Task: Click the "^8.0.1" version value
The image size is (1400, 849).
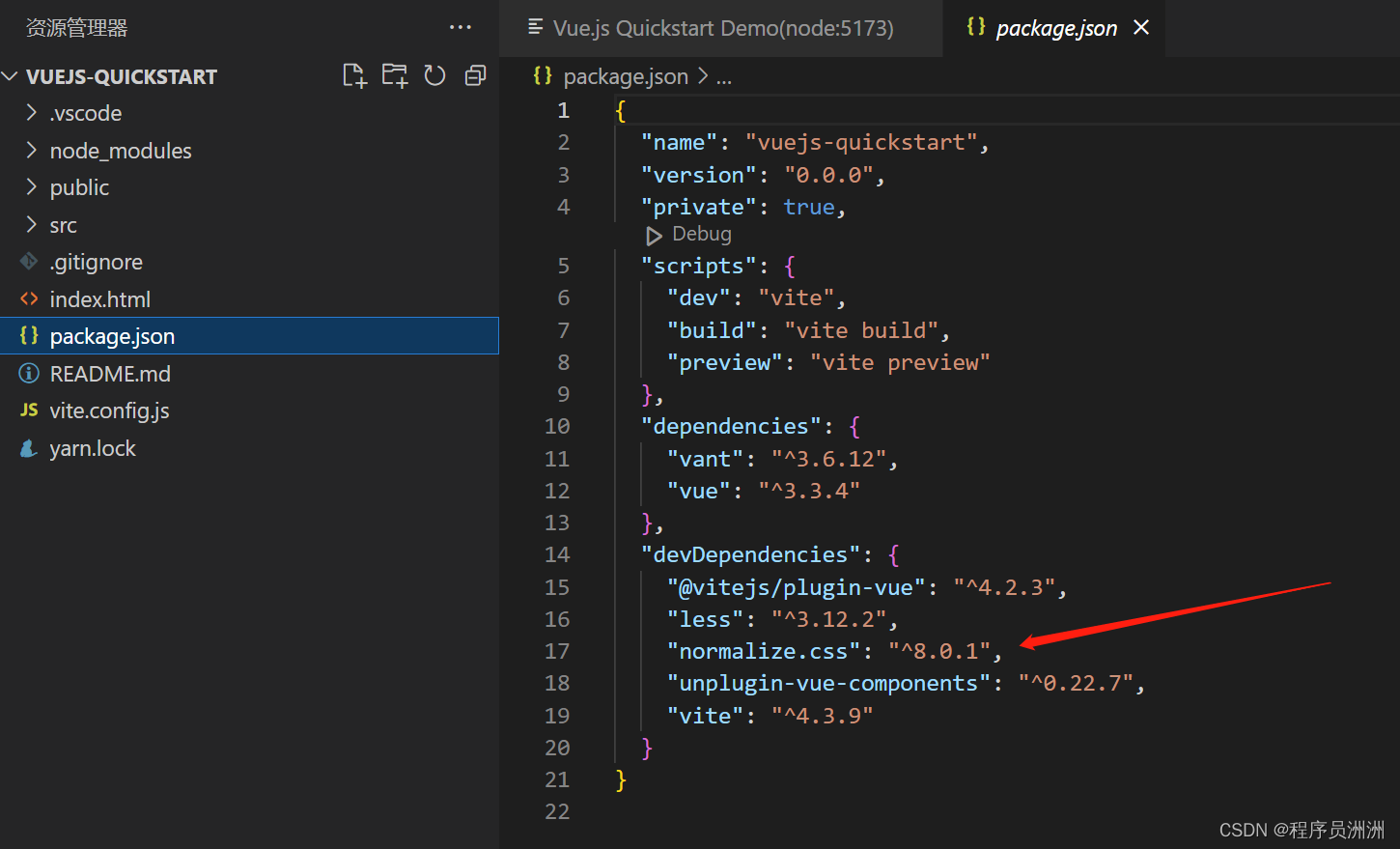Action: pyautogui.click(x=938, y=651)
